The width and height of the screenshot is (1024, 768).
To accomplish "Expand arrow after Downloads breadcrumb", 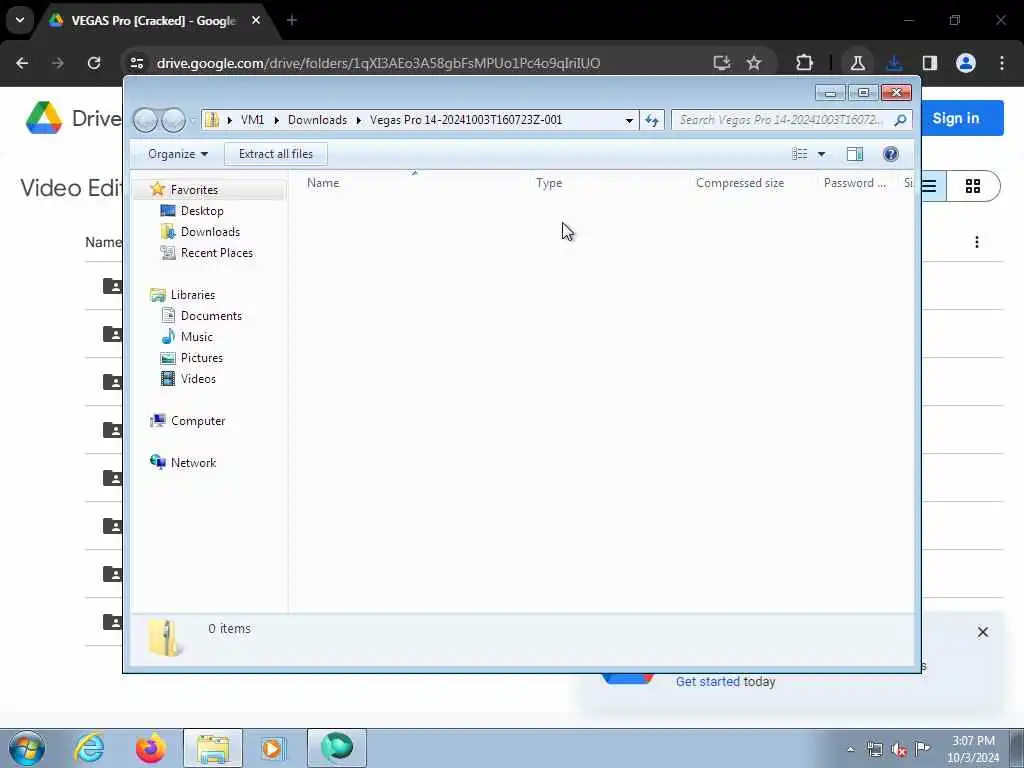I will point(359,120).
